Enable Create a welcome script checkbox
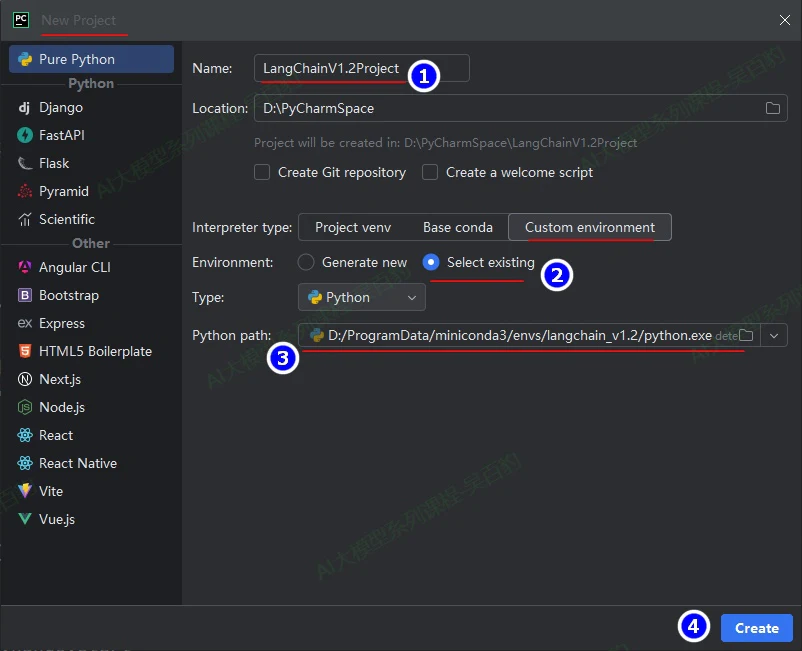Viewport: 802px width, 651px height. [x=430, y=172]
